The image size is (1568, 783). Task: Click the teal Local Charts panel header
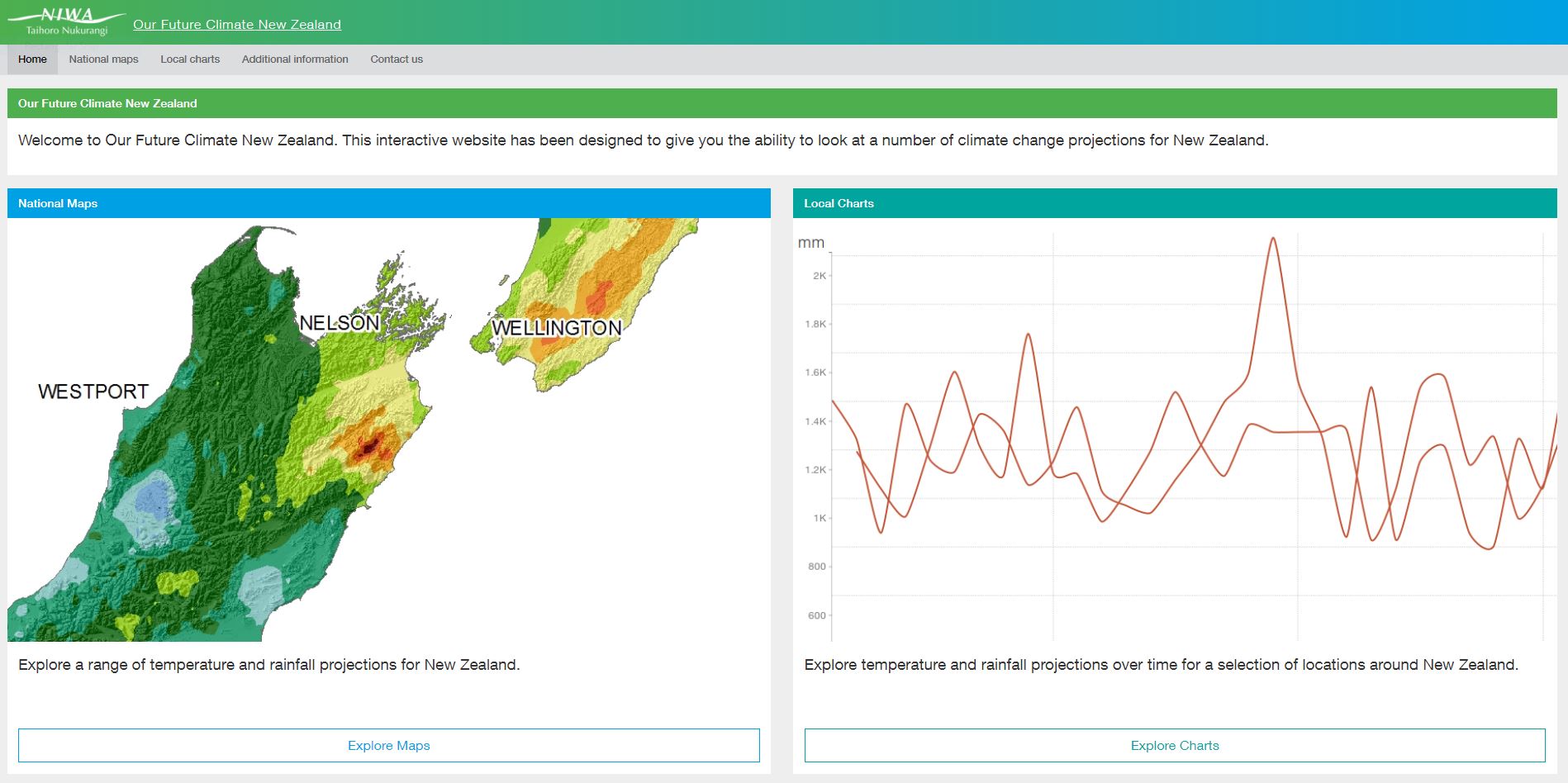(1174, 203)
